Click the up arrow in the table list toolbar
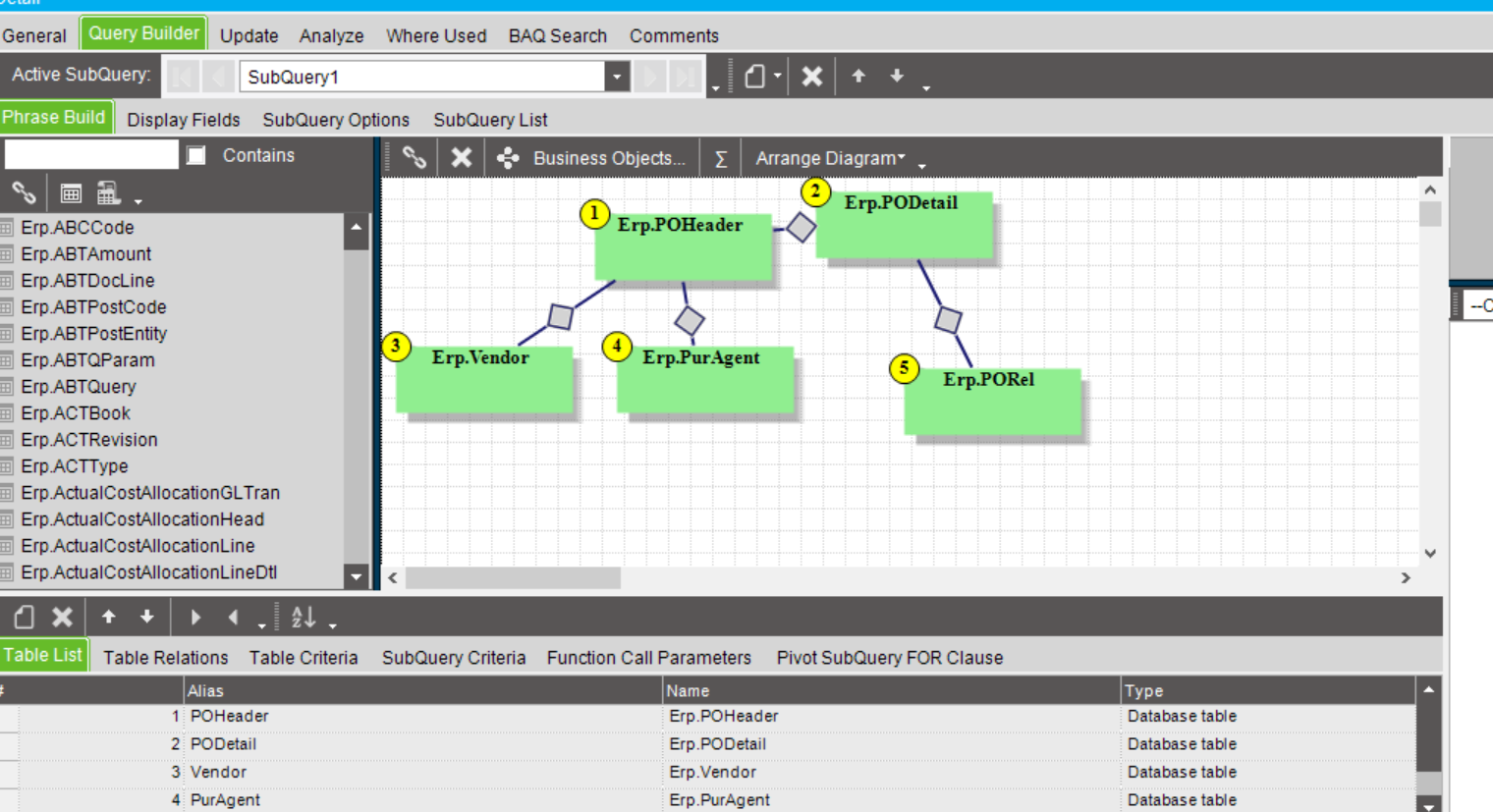This screenshot has width=1493, height=812. pyautogui.click(x=109, y=617)
